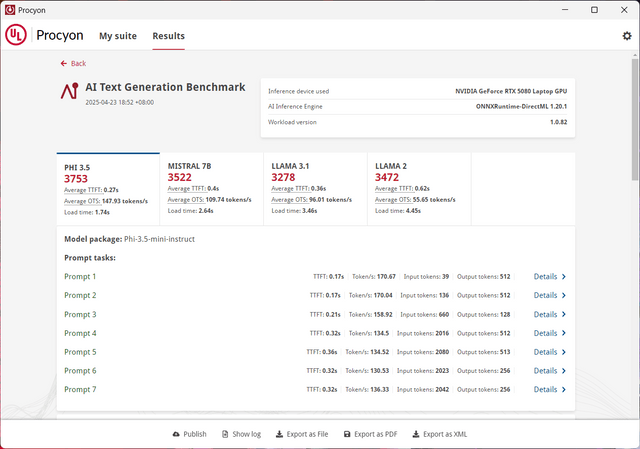This screenshot has width=640, height=449.
Task: Expand Prompt 2 chevron arrow
Action: 564,295
